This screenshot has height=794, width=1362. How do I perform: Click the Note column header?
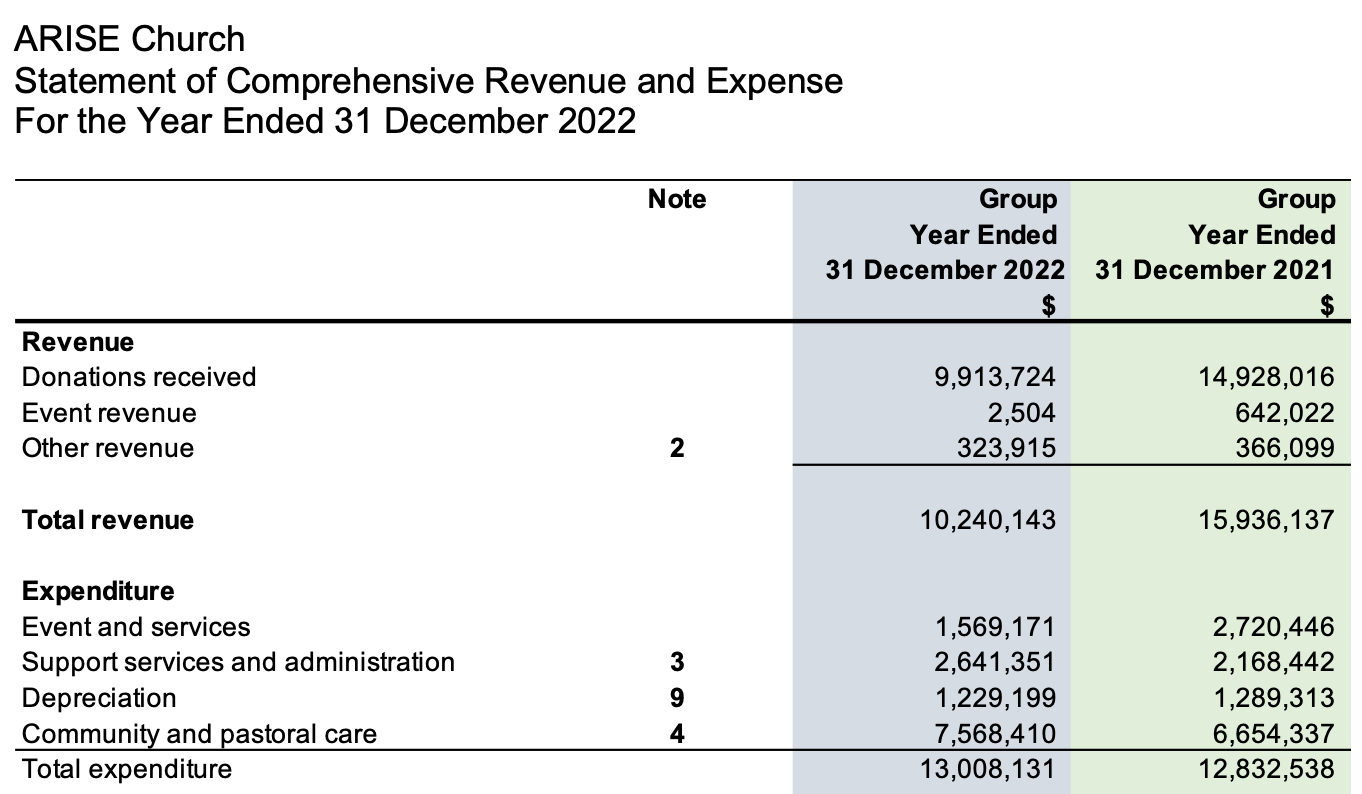point(677,199)
